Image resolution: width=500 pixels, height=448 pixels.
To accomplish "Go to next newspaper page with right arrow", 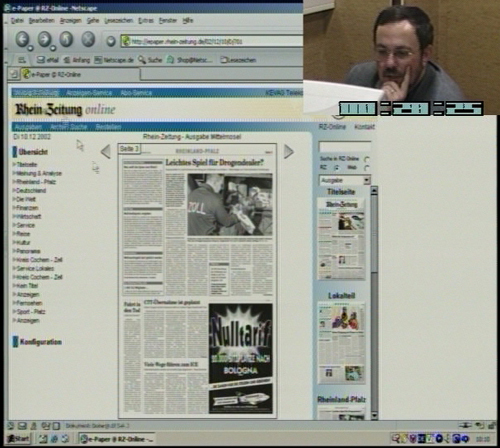I will (289, 152).
